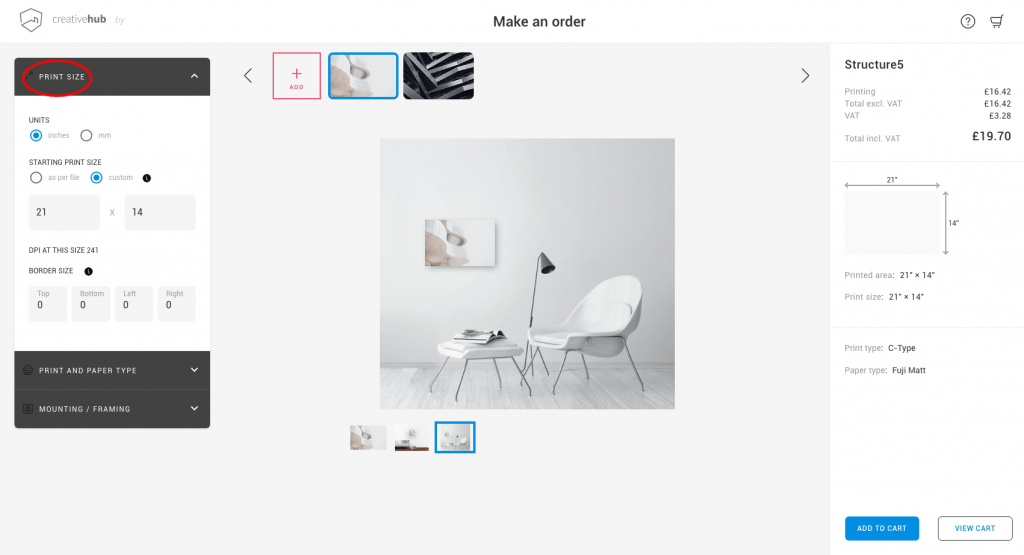This screenshot has height=555, width=1024.
Task: Click the creativehub logo
Action: 63,20
